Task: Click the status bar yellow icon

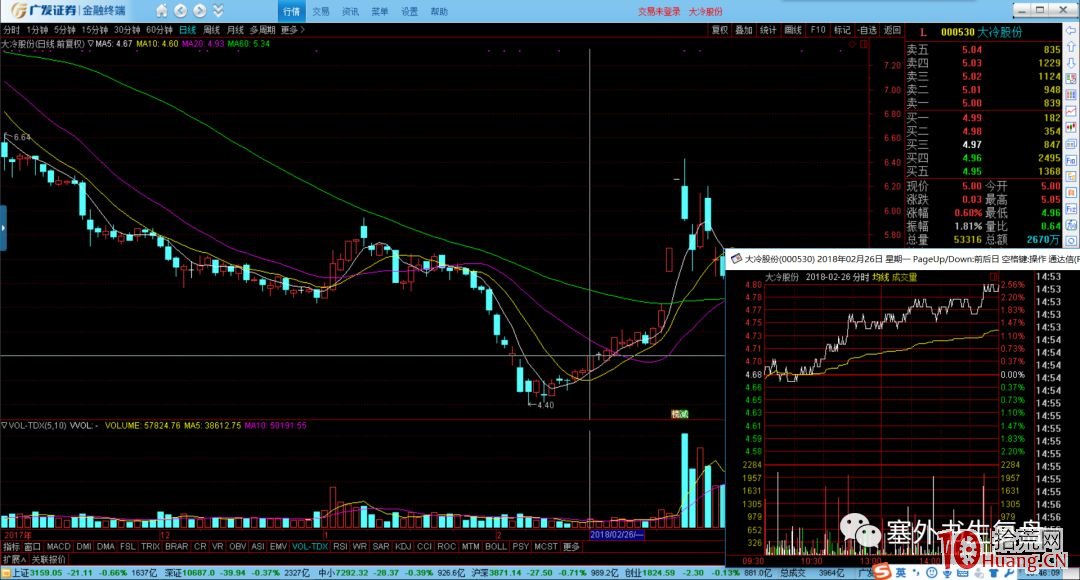Action: coord(6,573)
